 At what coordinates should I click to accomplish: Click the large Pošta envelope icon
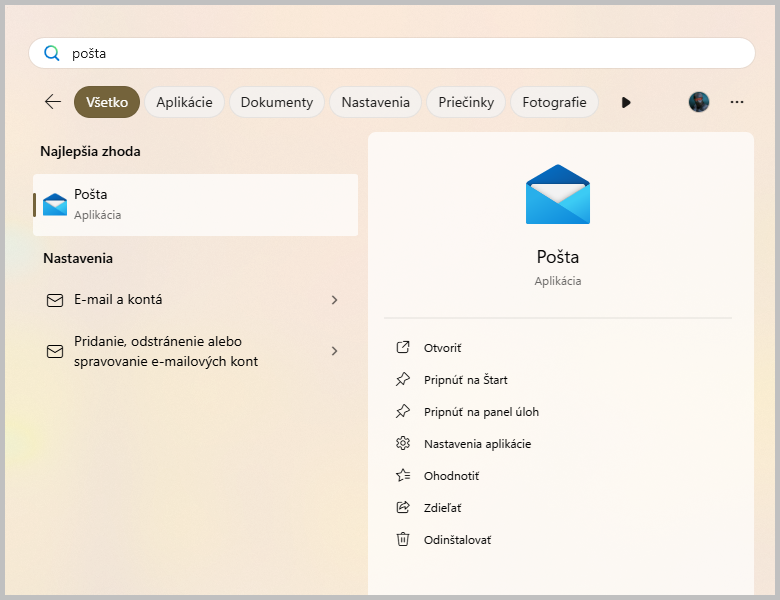(558, 195)
